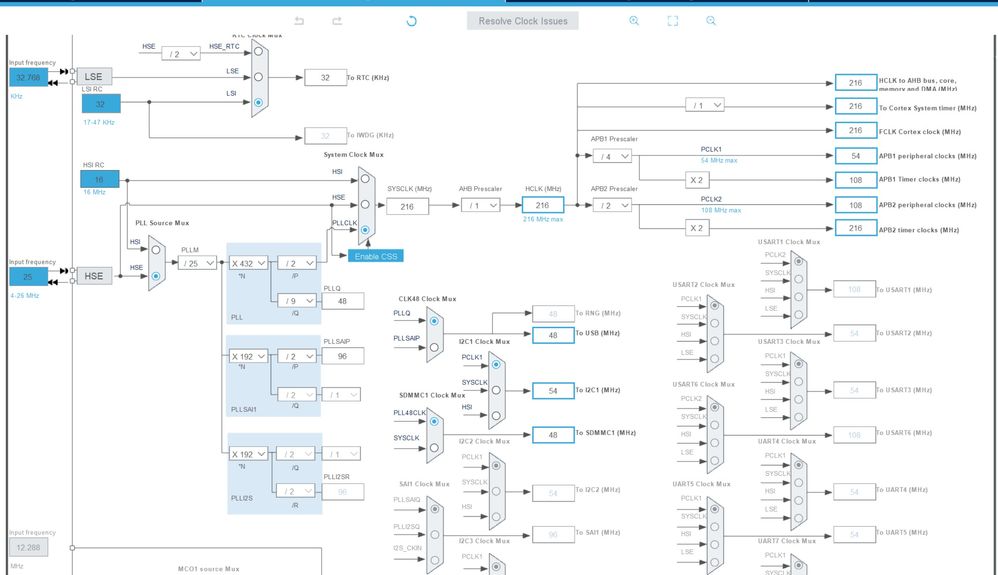The width and height of the screenshot is (998, 575).
Task: Click the To USB (MHz) 48 box
Action: pyautogui.click(x=553, y=335)
